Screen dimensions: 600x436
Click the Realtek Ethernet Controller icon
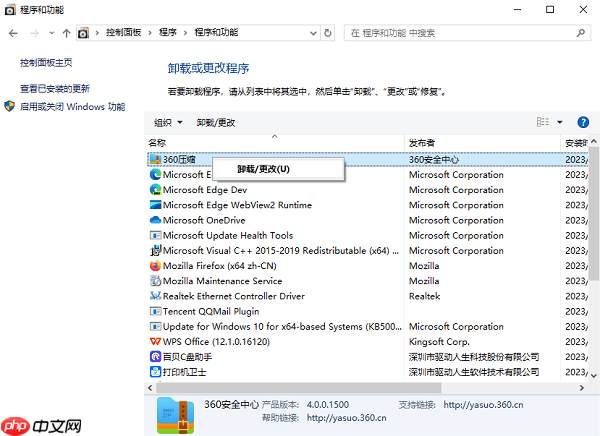coord(155,296)
